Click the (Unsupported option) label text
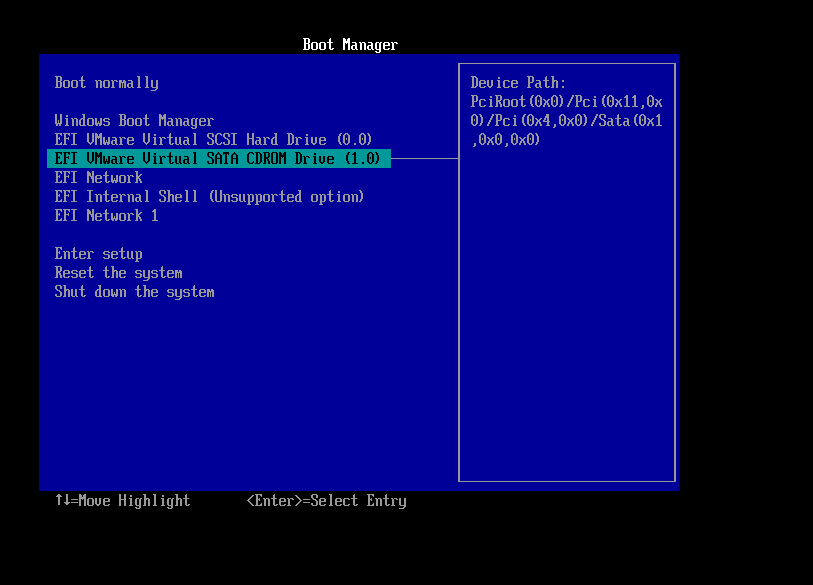Viewport: 813px width, 585px height. click(286, 197)
